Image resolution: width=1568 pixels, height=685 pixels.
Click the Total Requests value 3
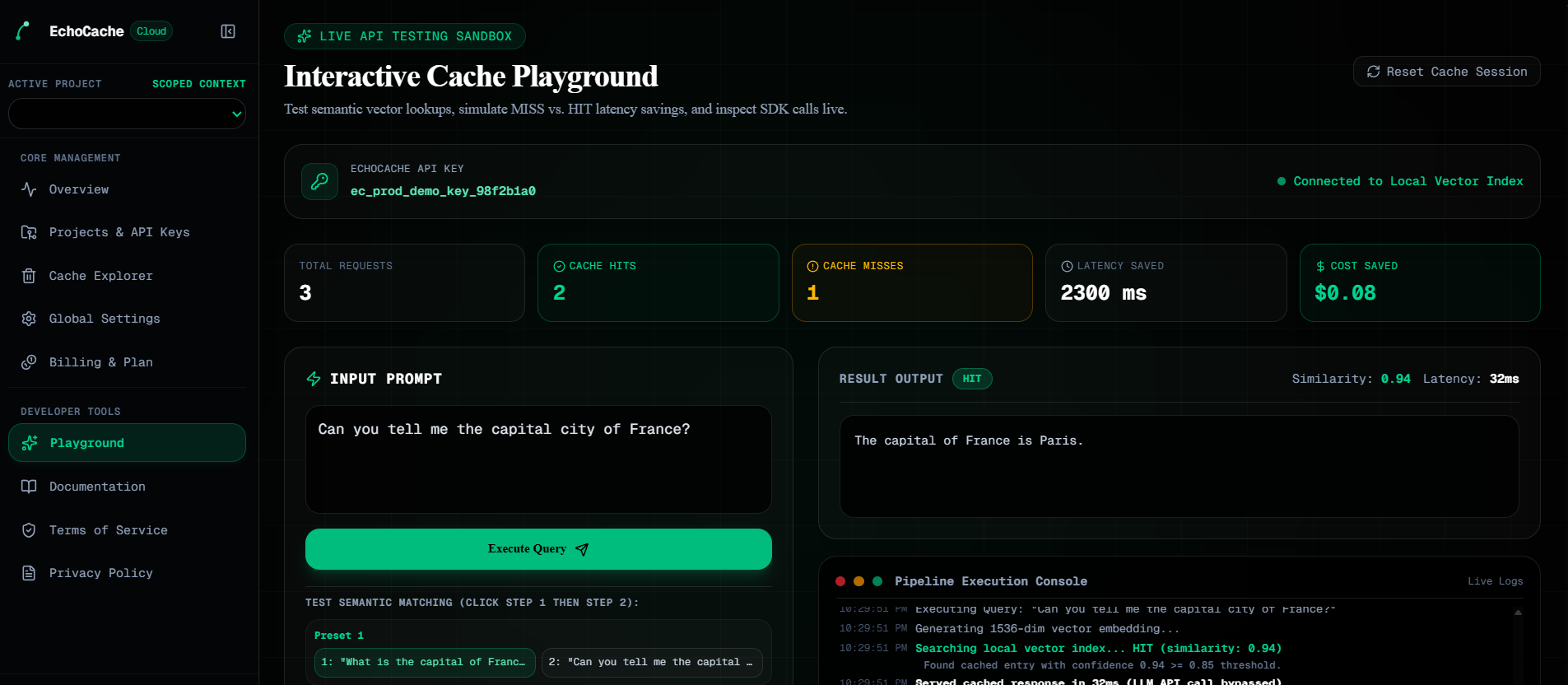click(x=305, y=293)
